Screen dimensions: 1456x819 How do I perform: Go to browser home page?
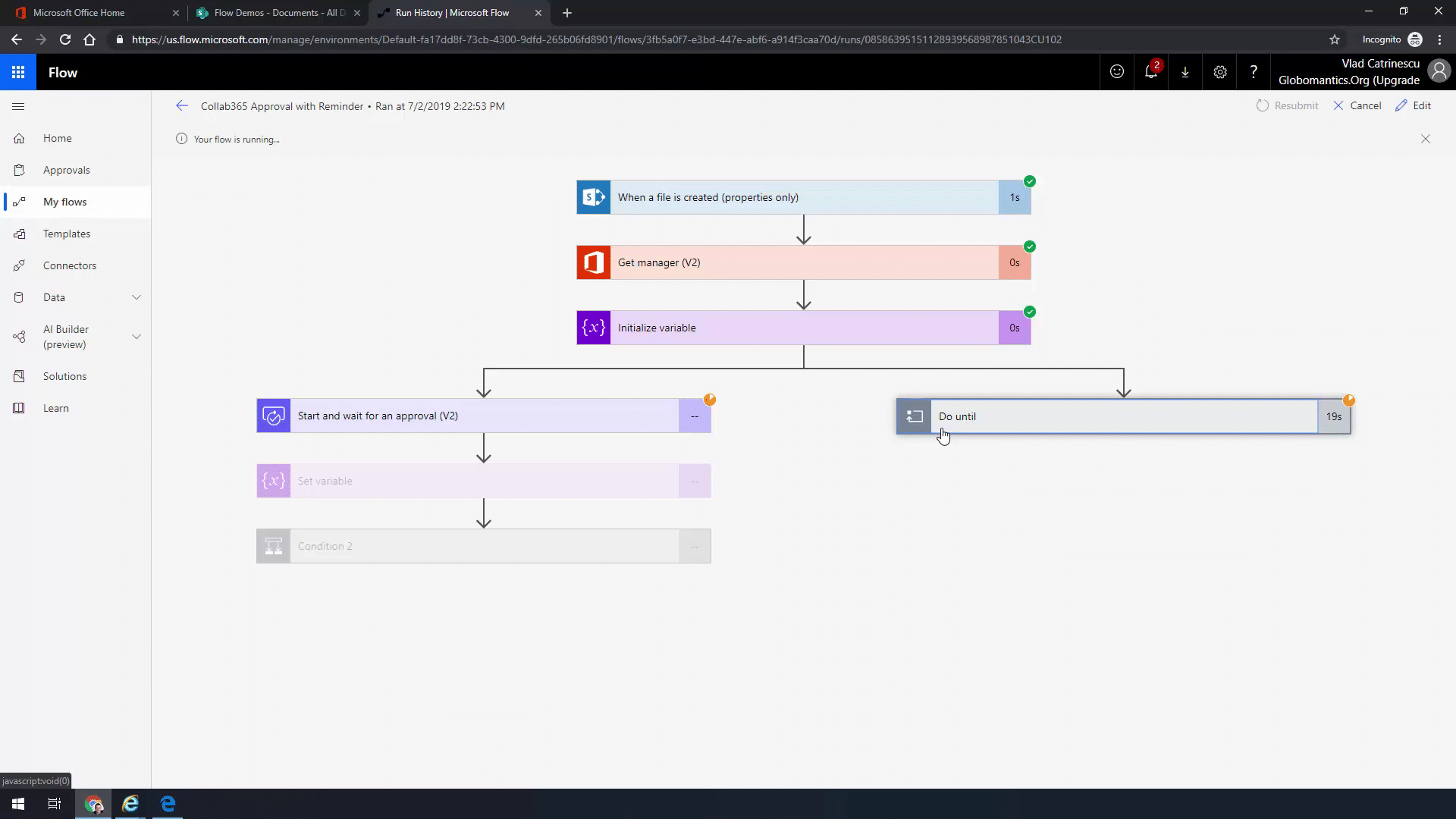[x=89, y=39]
